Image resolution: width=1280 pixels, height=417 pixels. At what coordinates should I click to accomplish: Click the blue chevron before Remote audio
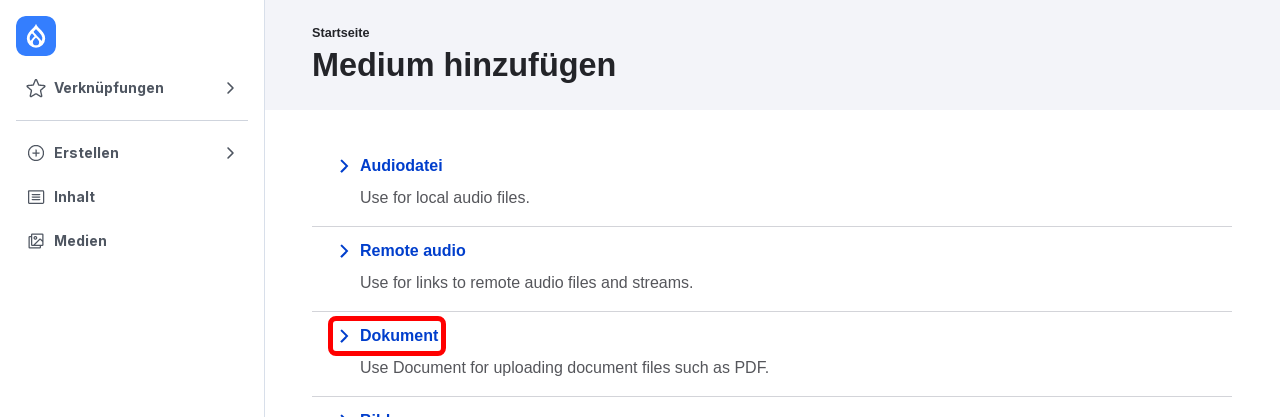click(x=344, y=251)
